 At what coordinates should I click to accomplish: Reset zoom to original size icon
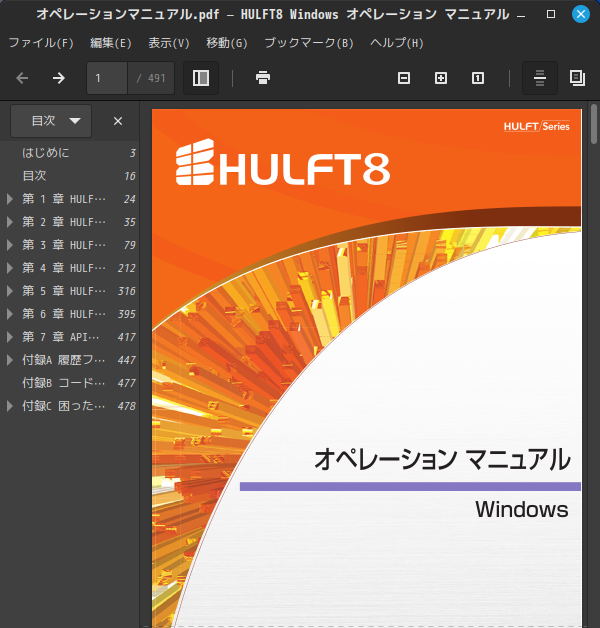click(478, 78)
